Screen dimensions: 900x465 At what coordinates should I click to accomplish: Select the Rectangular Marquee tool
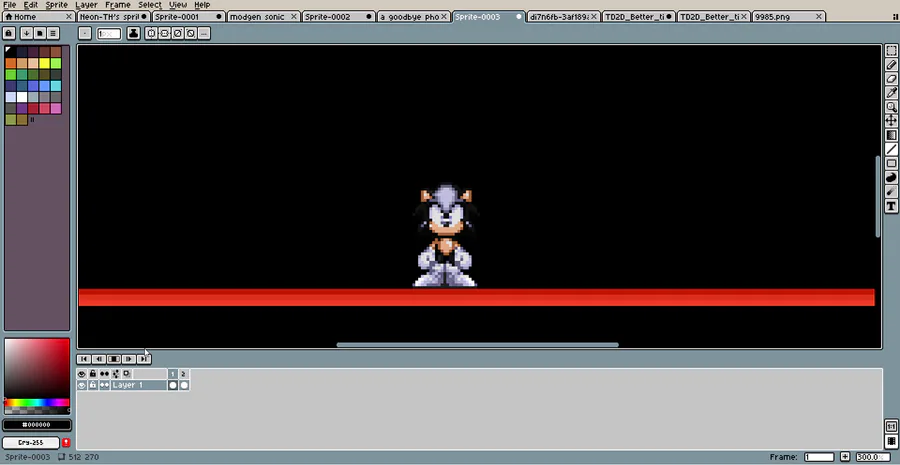point(891,51)
